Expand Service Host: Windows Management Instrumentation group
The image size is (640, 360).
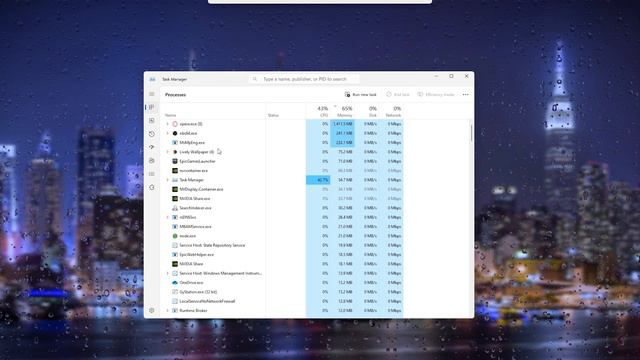(167, 273)
